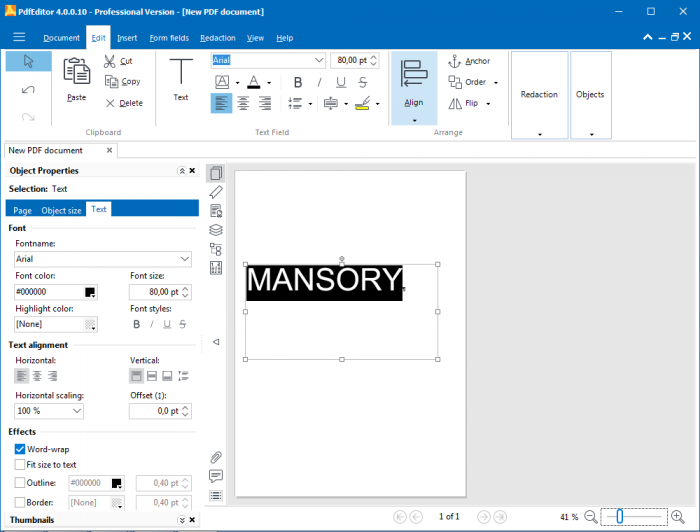
Task: Enable the Outline checkbox
Action: [x=20, y=482]
